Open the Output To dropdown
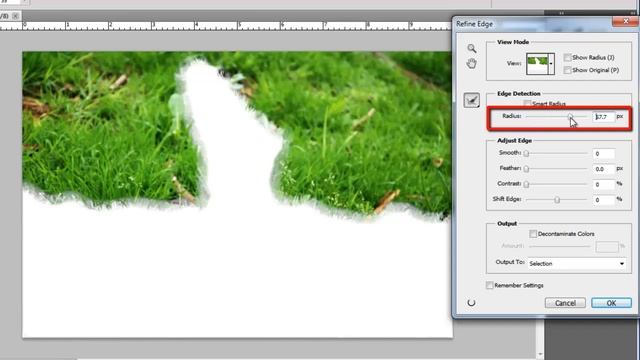The width and height of the screenshot is (640, 360). coord(577,264)
